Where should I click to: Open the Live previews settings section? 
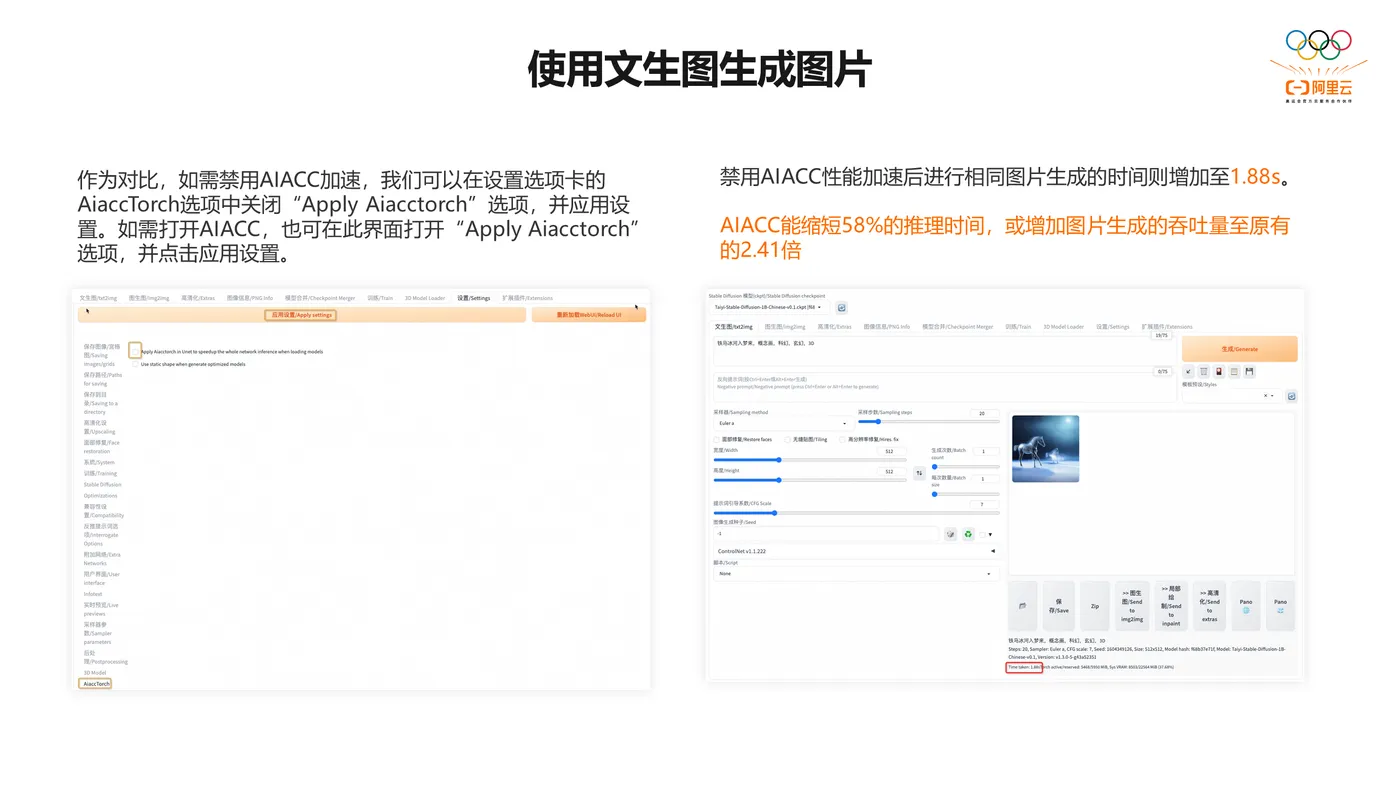click(x=101, y=609)
